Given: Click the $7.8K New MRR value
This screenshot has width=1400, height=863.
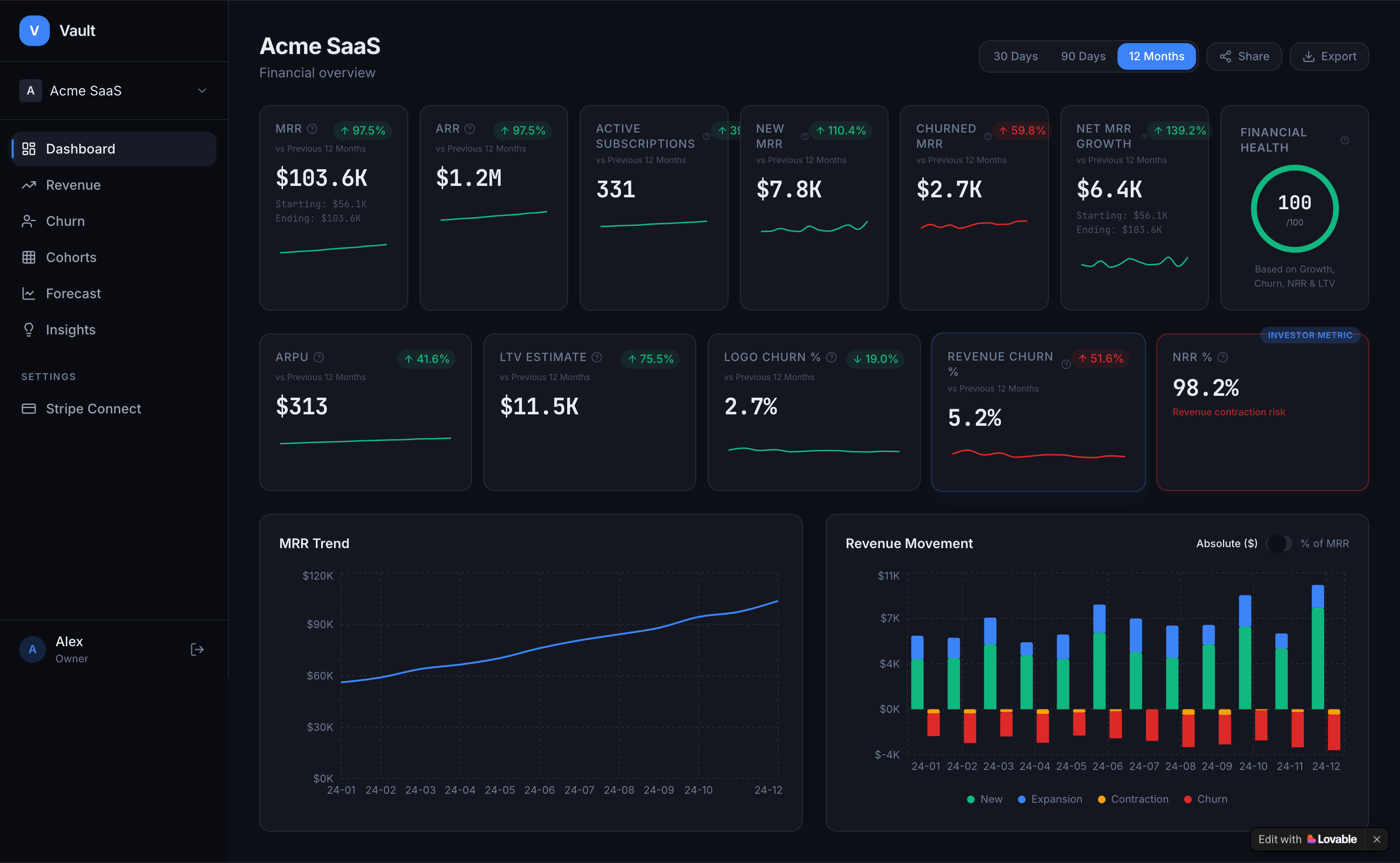Looking at the screenshot, I should (x=789, y=189).
